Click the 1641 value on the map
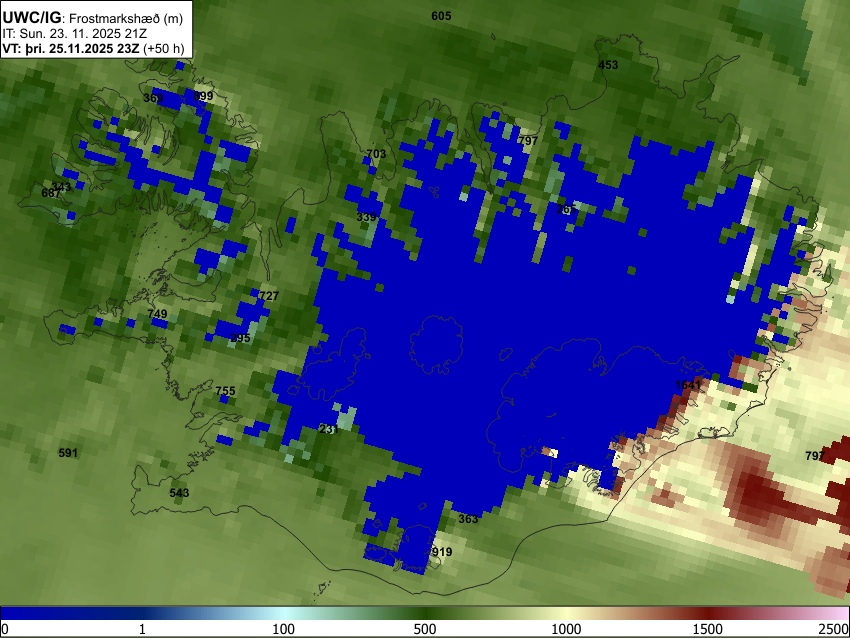This screenshot has width=850, height=638. (x=688, y=385)
